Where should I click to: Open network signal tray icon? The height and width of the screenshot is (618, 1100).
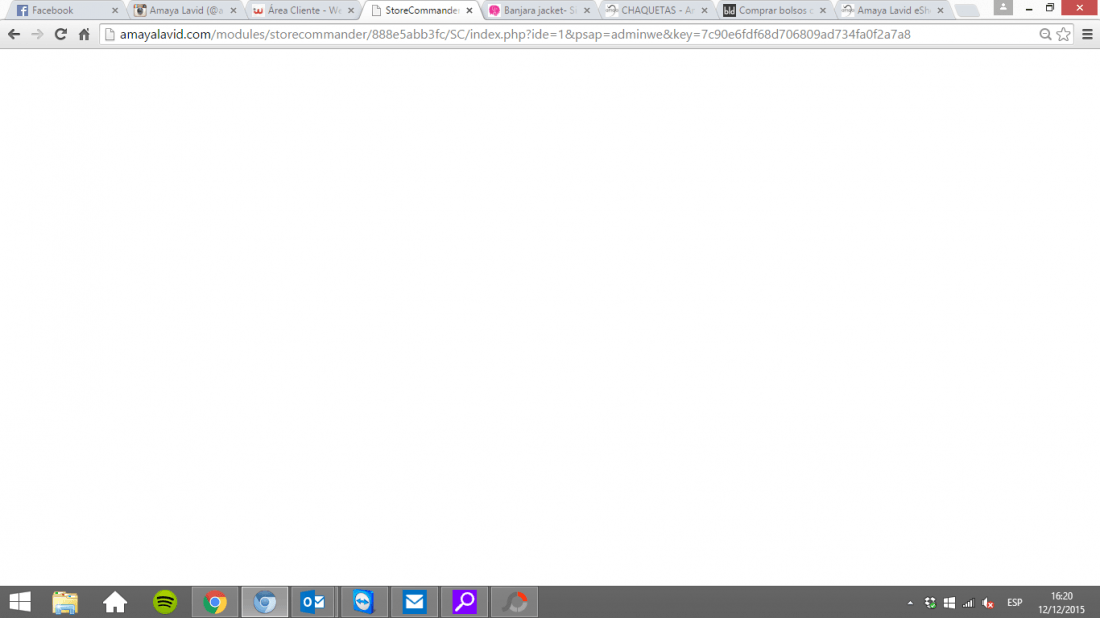[x=968, y=603]
